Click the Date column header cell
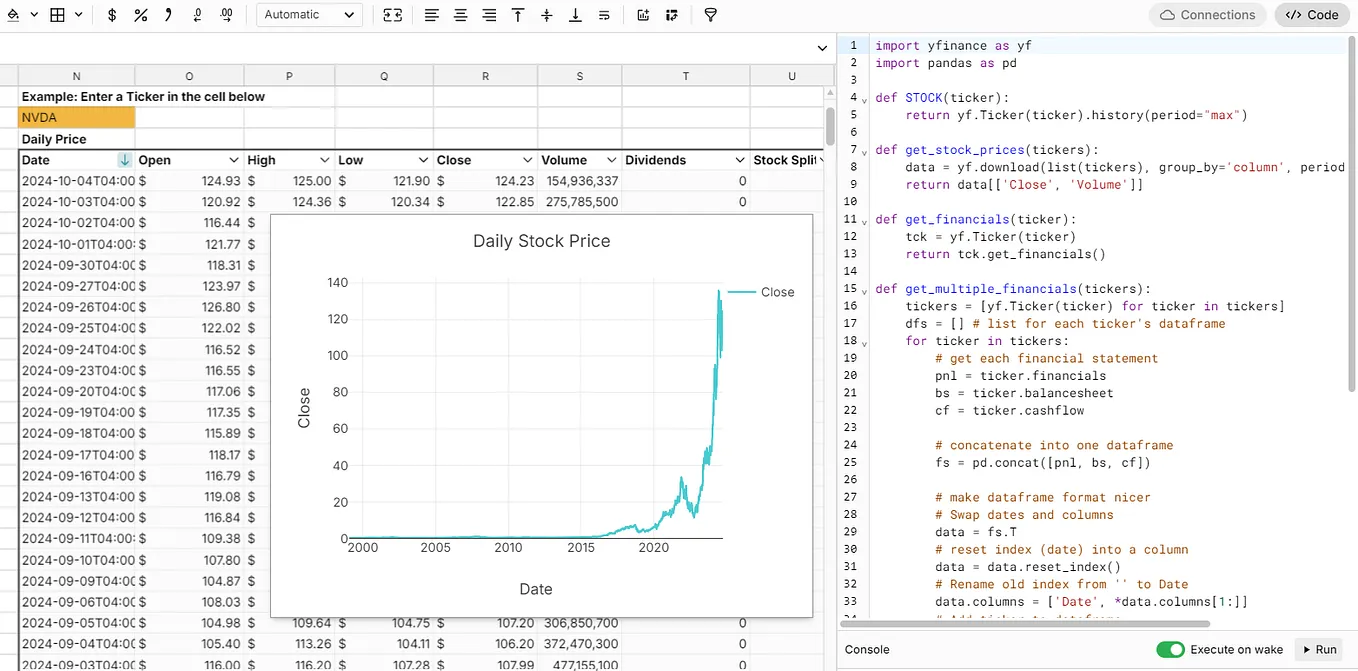This screenshot has height=671, width=1358. (77, 160)
